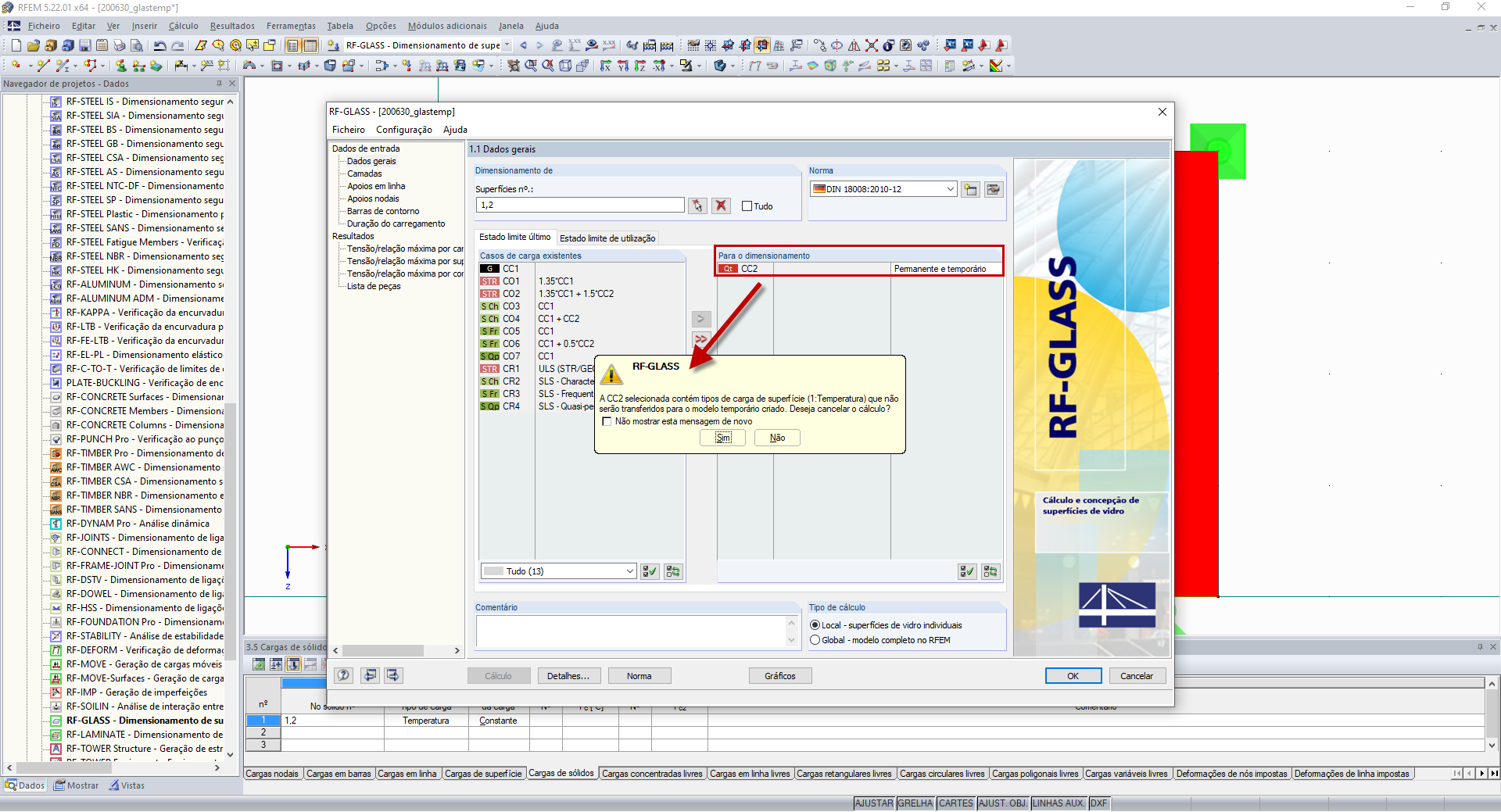Open a file with the folder toolbar icon
Screen dimensions: 1501x812
point(33,45)
